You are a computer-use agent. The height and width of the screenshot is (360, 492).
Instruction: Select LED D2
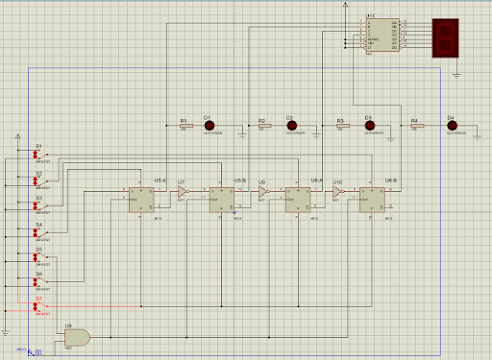pos(292,126)
